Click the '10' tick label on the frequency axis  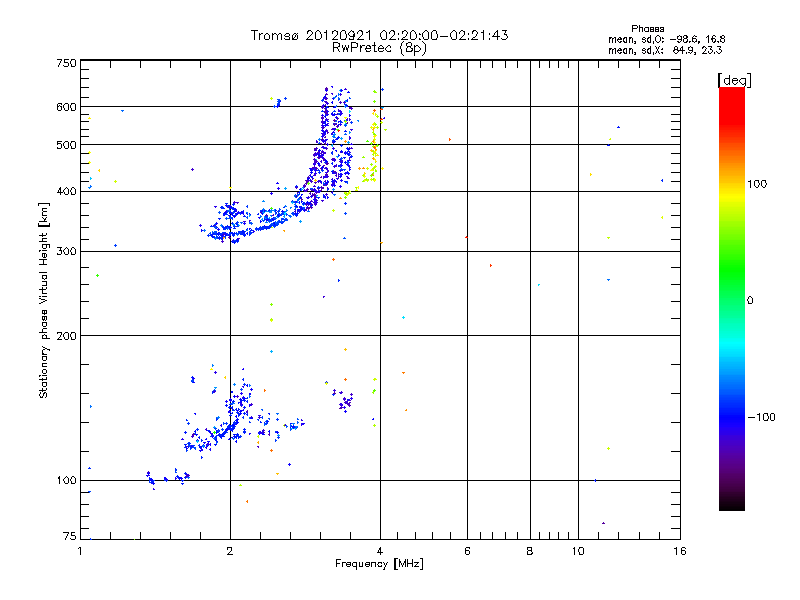click(x=578, y=551)
